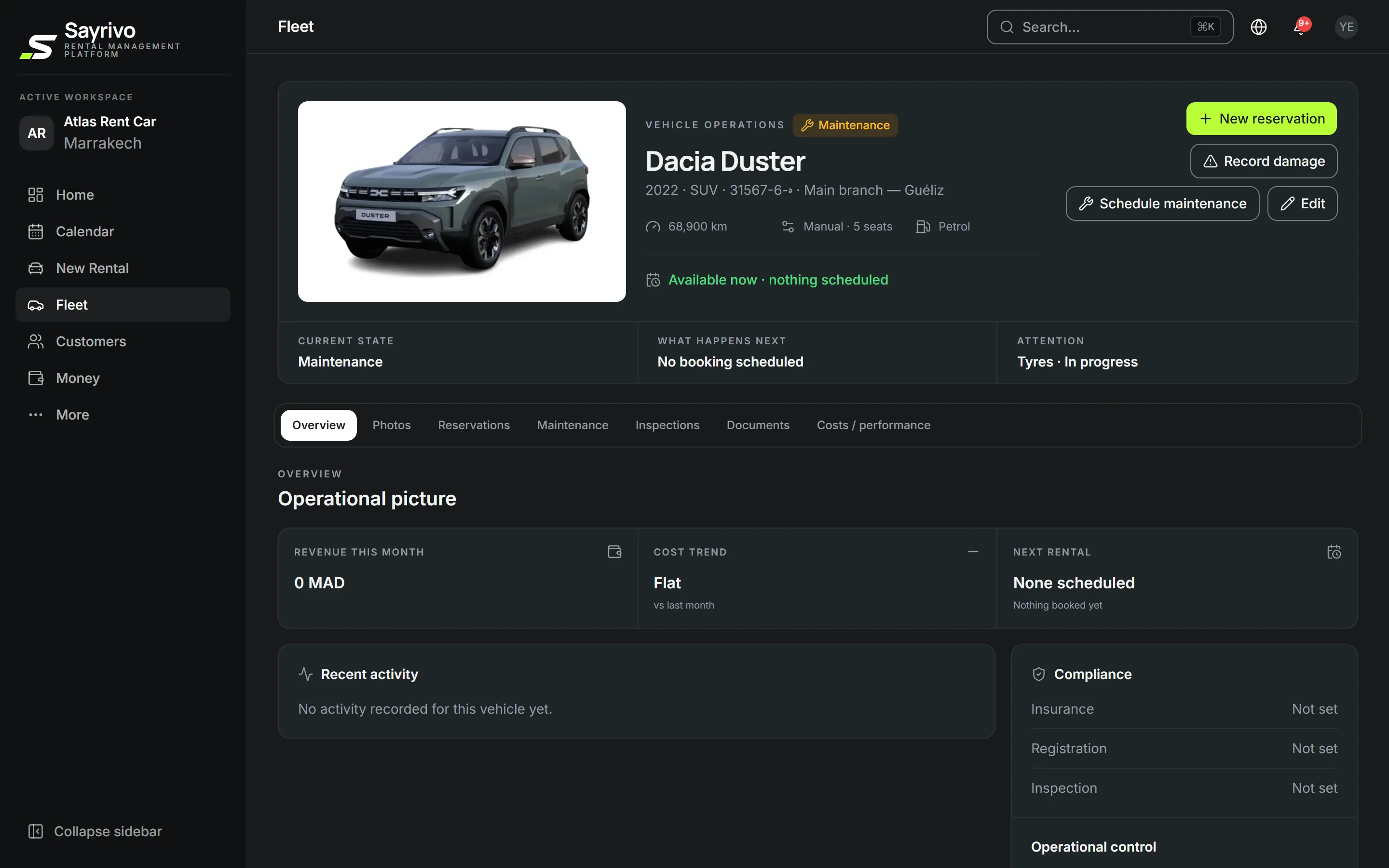This screenshot has height=868, width=1389.
Task: Open the language globe menu
Action: click(1259, 27)
